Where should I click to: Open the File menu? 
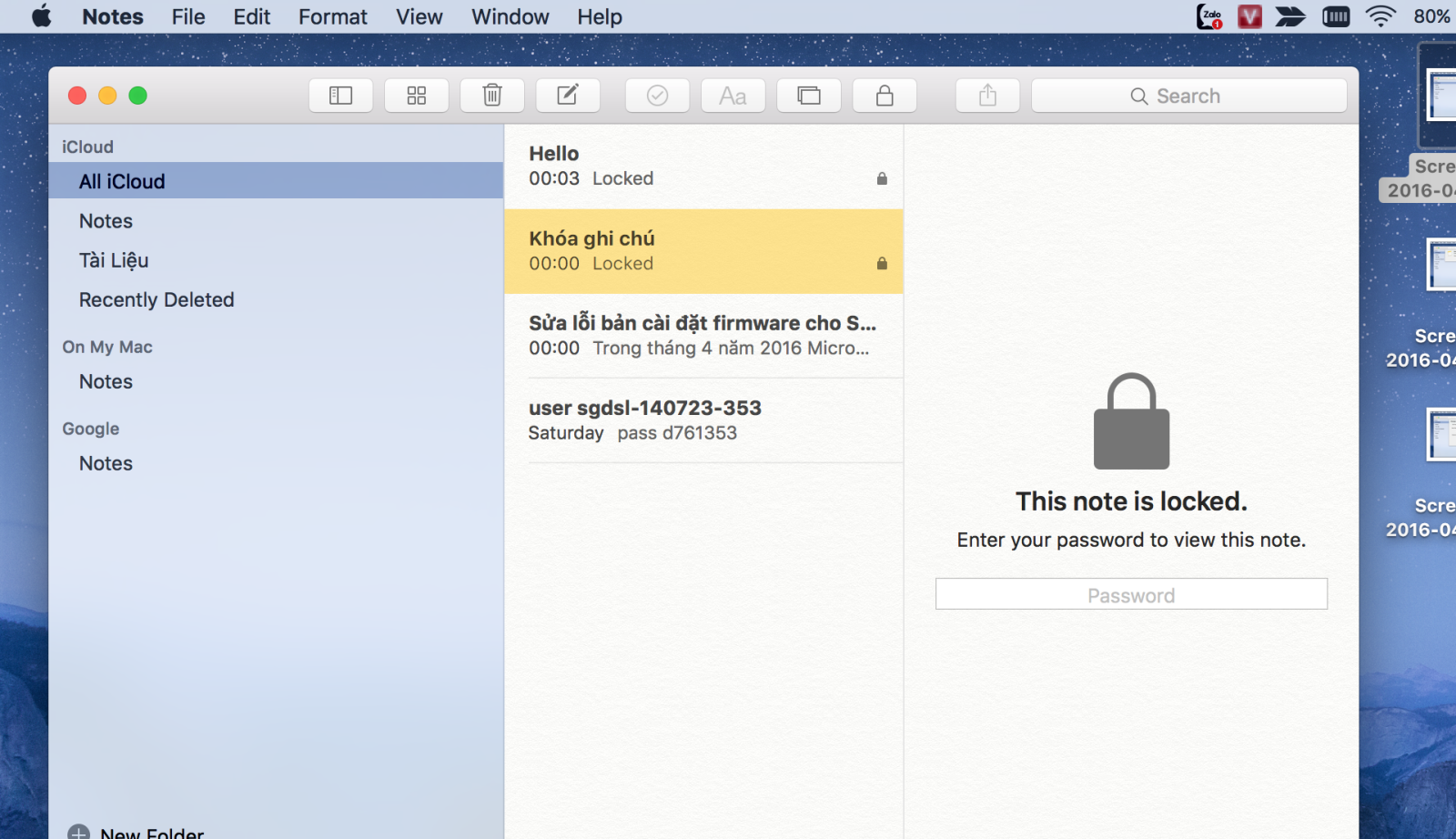(x=188, y=16)
